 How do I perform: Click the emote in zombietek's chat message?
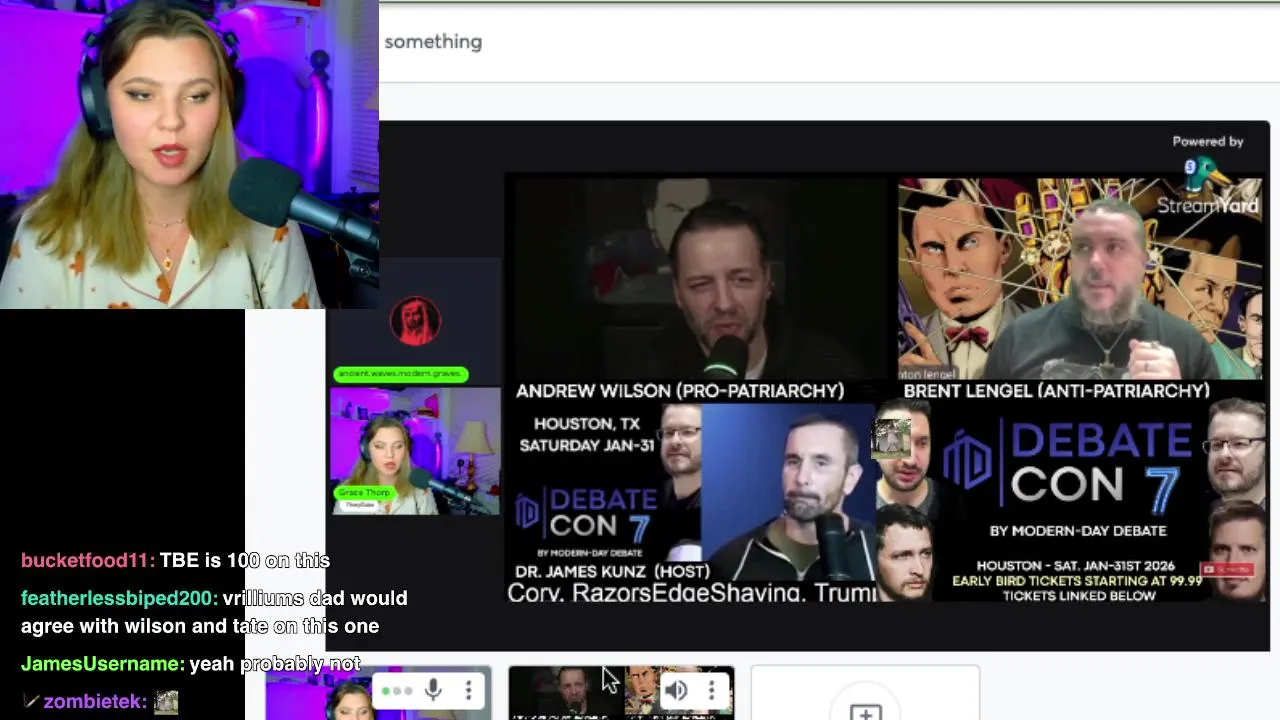coord(165,702)
